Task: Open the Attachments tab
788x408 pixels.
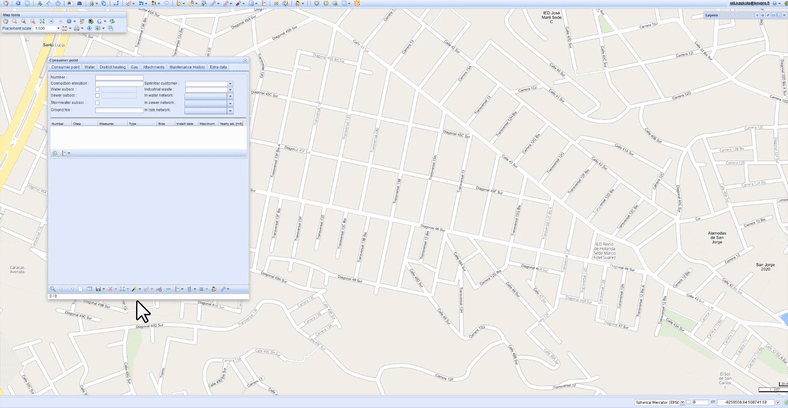Action: 154,67
